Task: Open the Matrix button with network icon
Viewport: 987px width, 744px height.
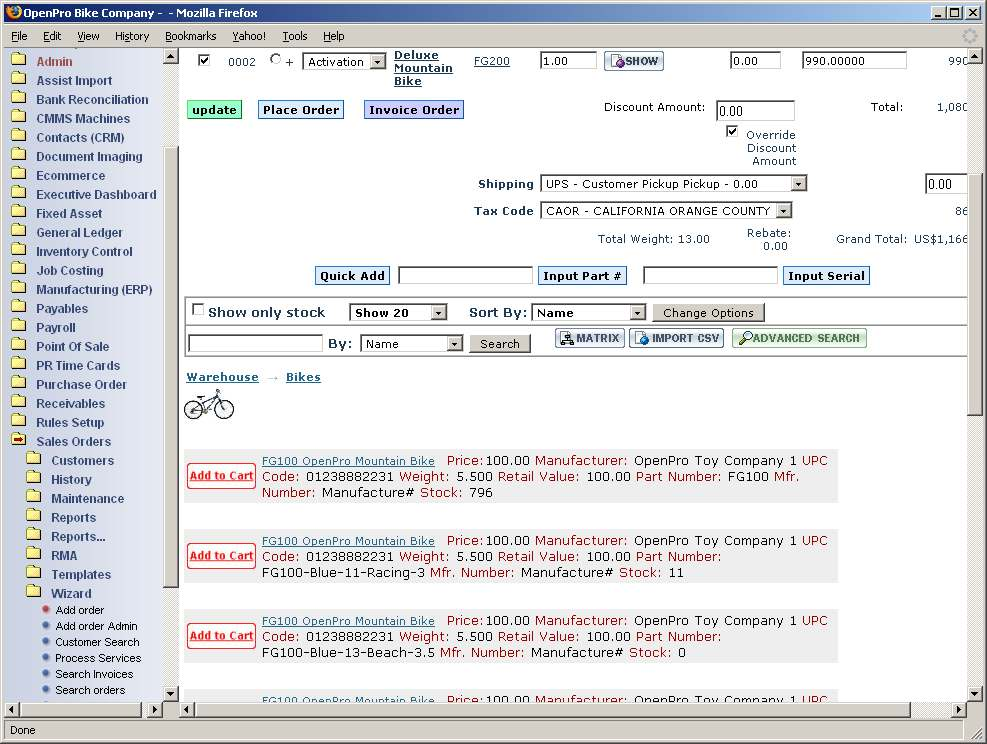Action: pos(590,339)
